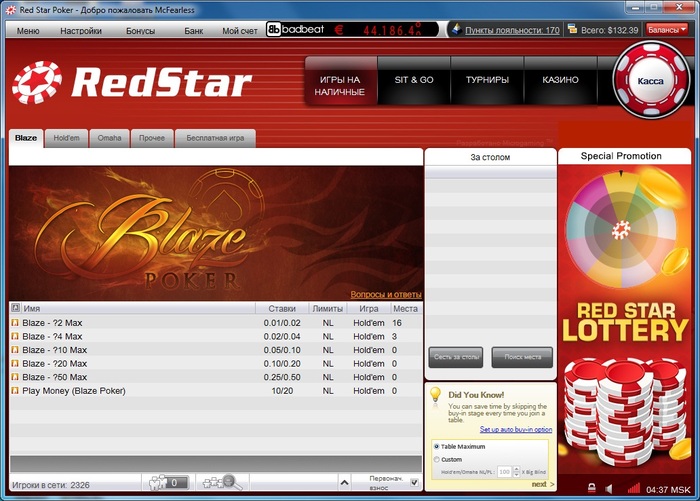The image size is (700, 501).
Task: Open the find player magnifier icon
Action: (222, 482)
